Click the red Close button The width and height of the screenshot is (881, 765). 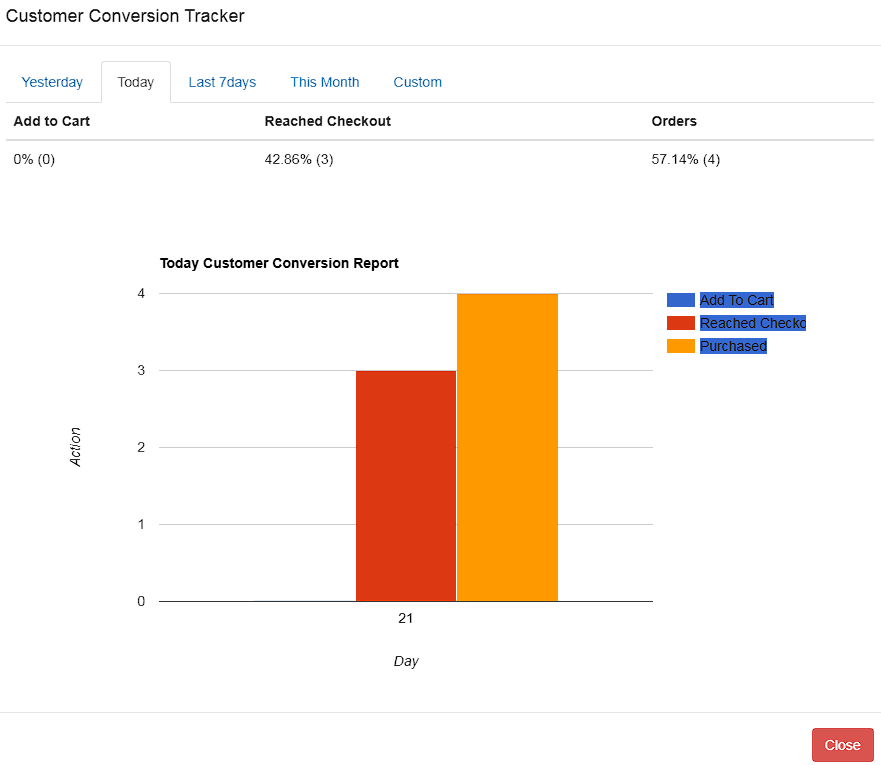click(x=842, y=745)
